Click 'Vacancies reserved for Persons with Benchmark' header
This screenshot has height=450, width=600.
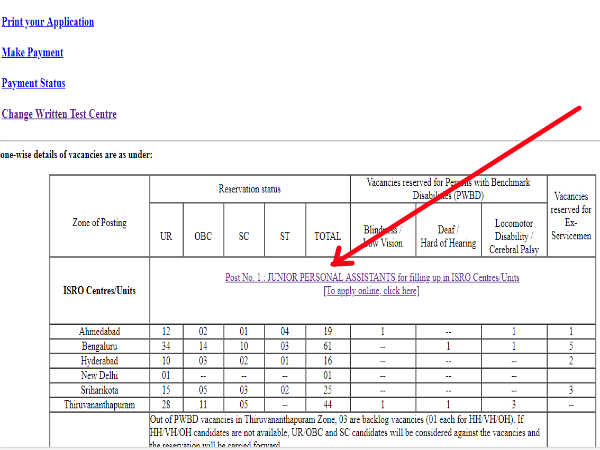[x=448, y=189]
